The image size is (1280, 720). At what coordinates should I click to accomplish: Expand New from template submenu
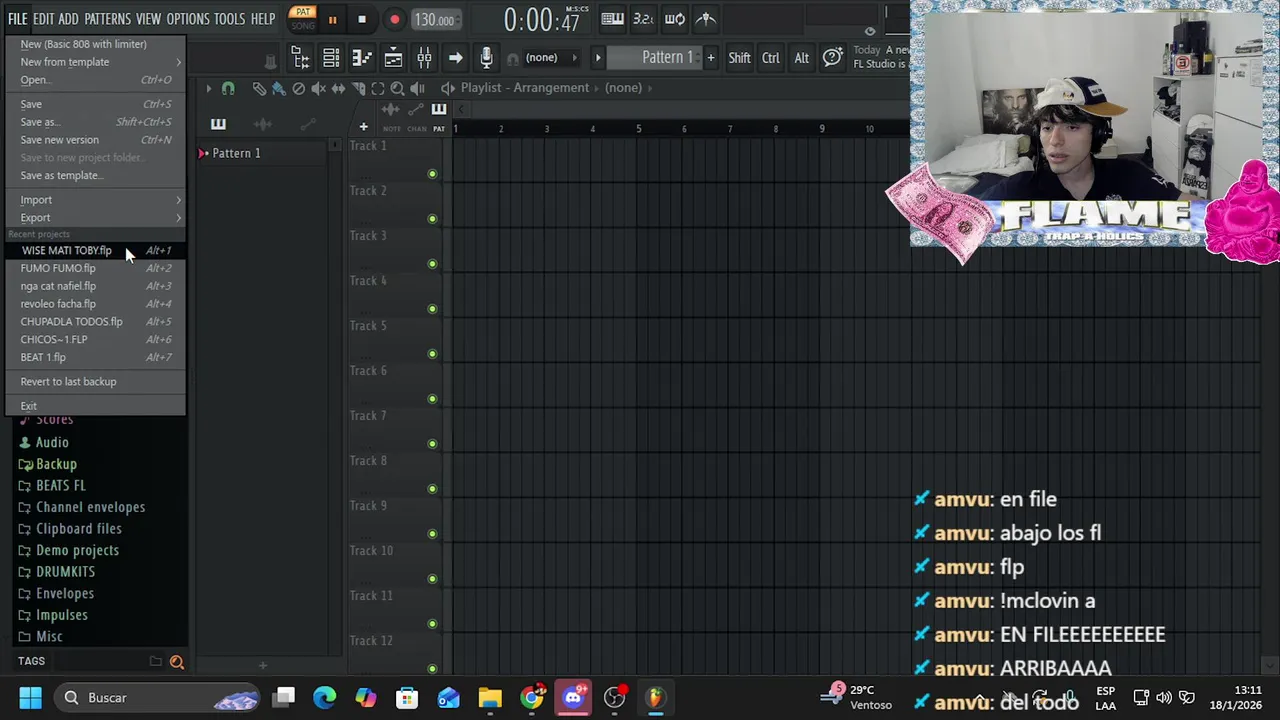96,62
